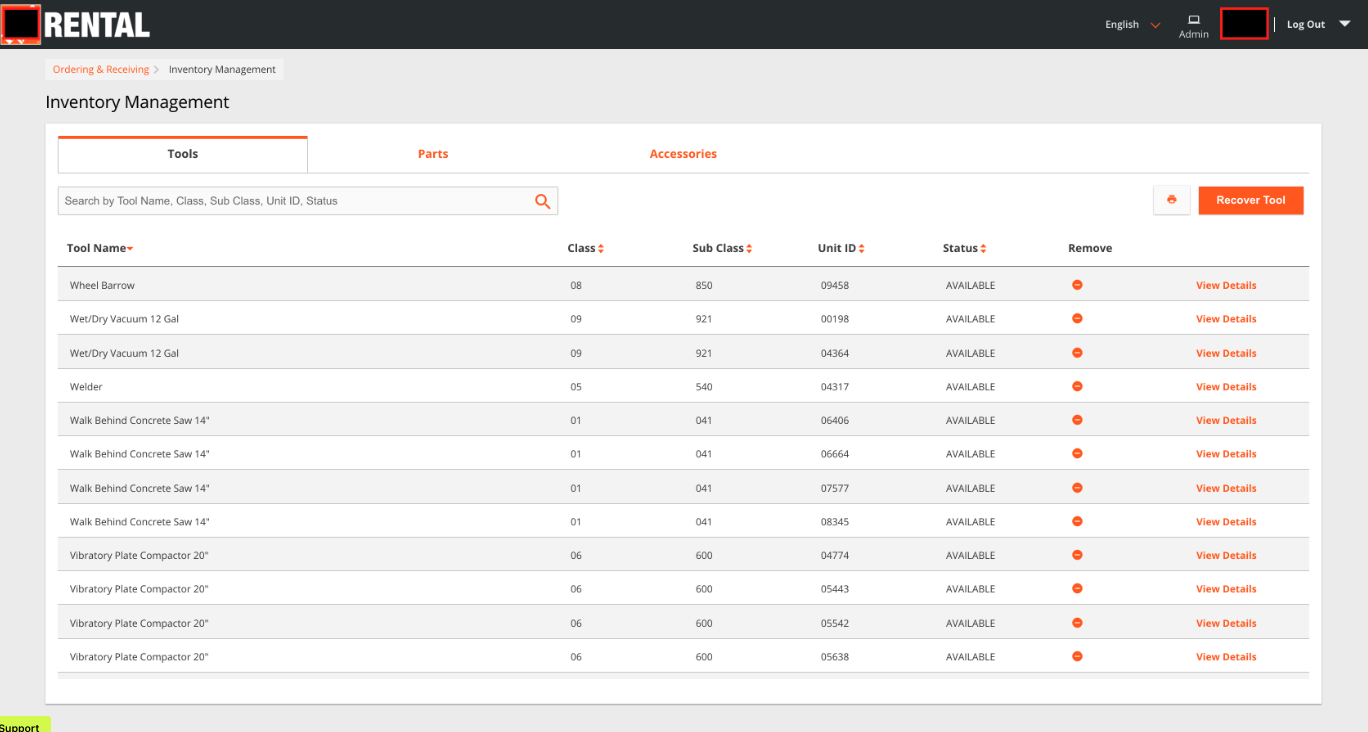Sort table by Unit ID column
The height and width of the screenshot is (732, 1368).
841,248
